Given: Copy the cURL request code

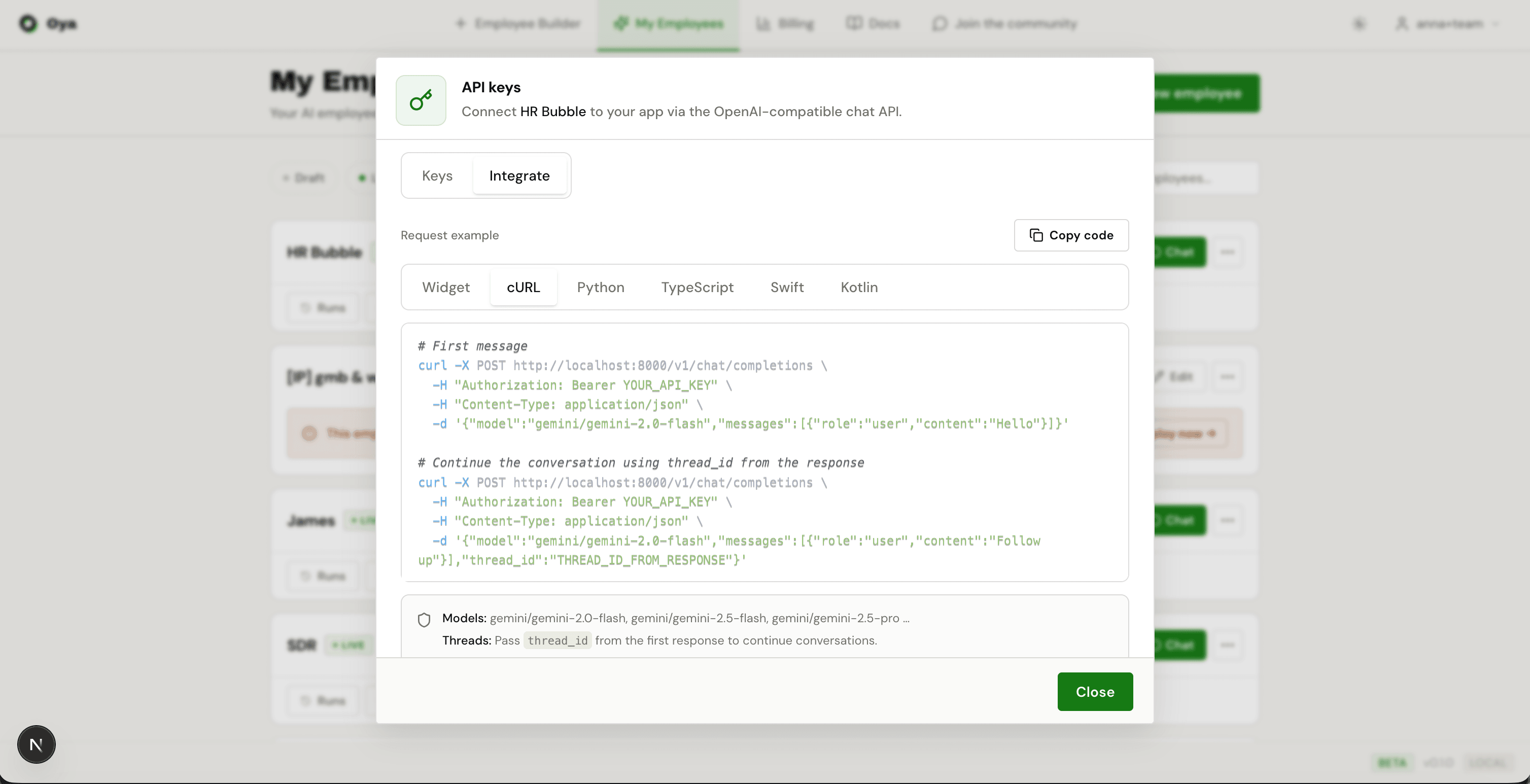Looking at the screenshot, I should tap(1070, 235).
